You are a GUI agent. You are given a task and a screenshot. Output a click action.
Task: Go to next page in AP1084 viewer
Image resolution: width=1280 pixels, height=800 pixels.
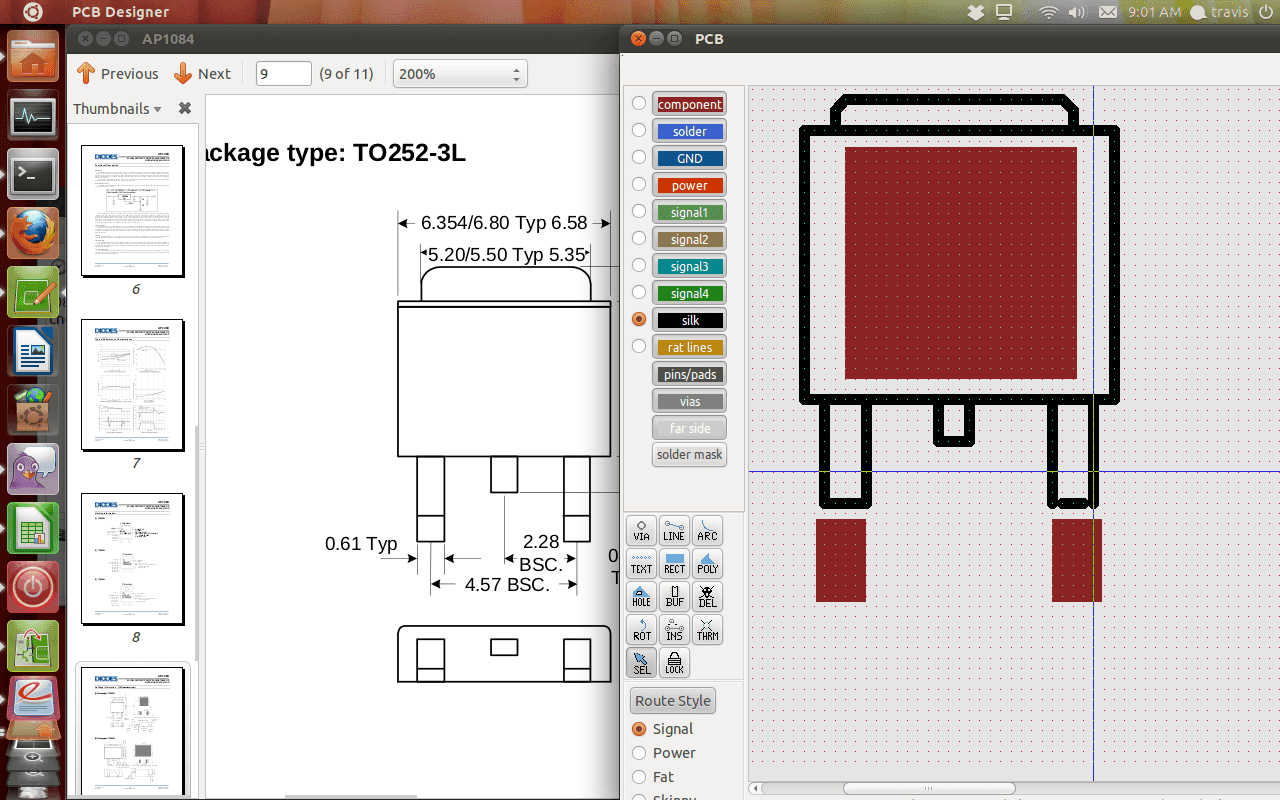pos(202,73)
